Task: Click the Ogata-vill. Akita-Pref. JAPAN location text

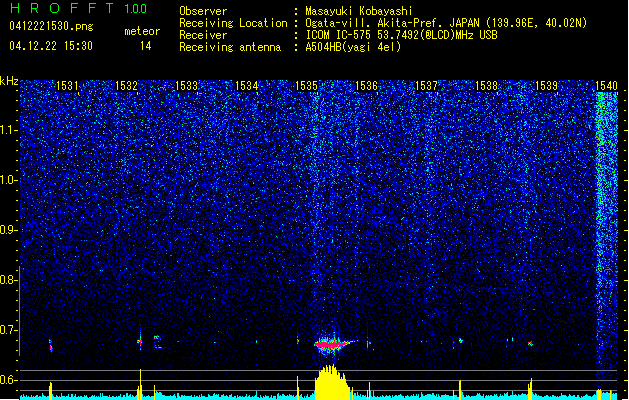Action: click(446, 23)
